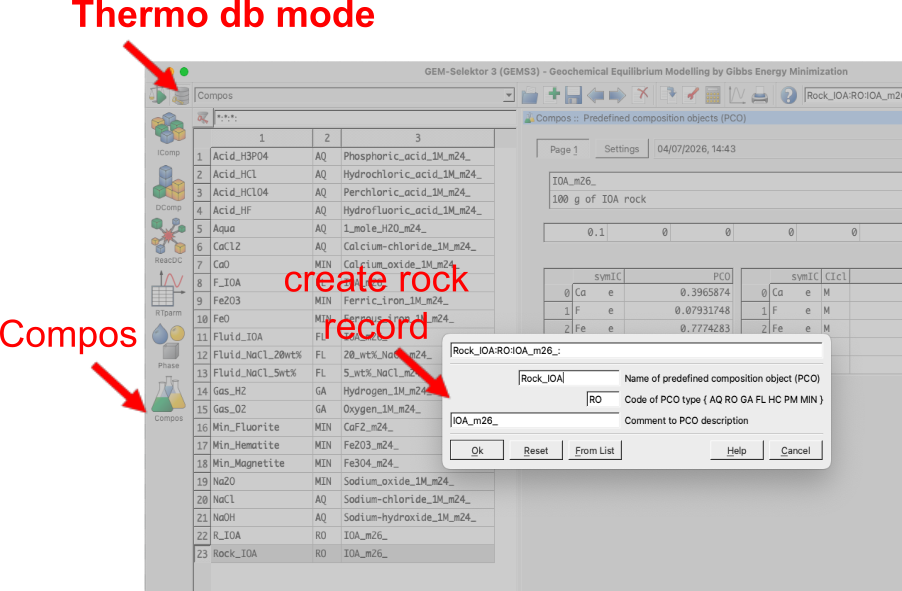Click the red remake-record tool icon
This screenshot has width=902, height=591.
[692, 94]
